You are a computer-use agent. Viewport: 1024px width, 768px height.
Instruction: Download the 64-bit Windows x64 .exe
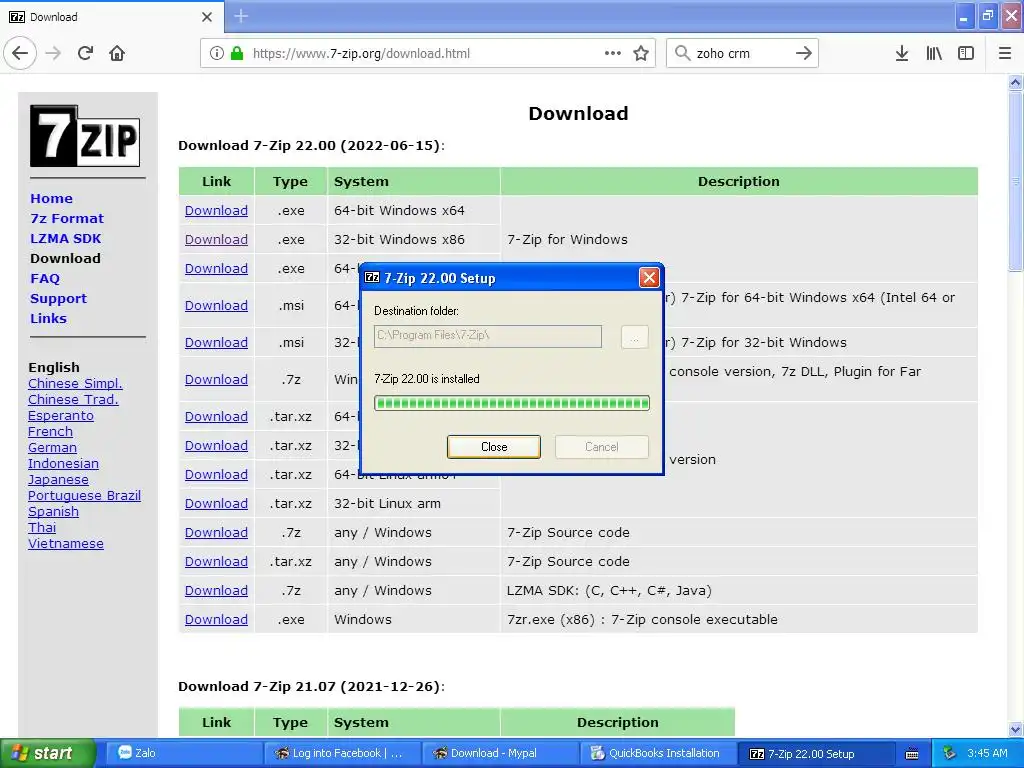pyautogui.click(x=216, y=210)
